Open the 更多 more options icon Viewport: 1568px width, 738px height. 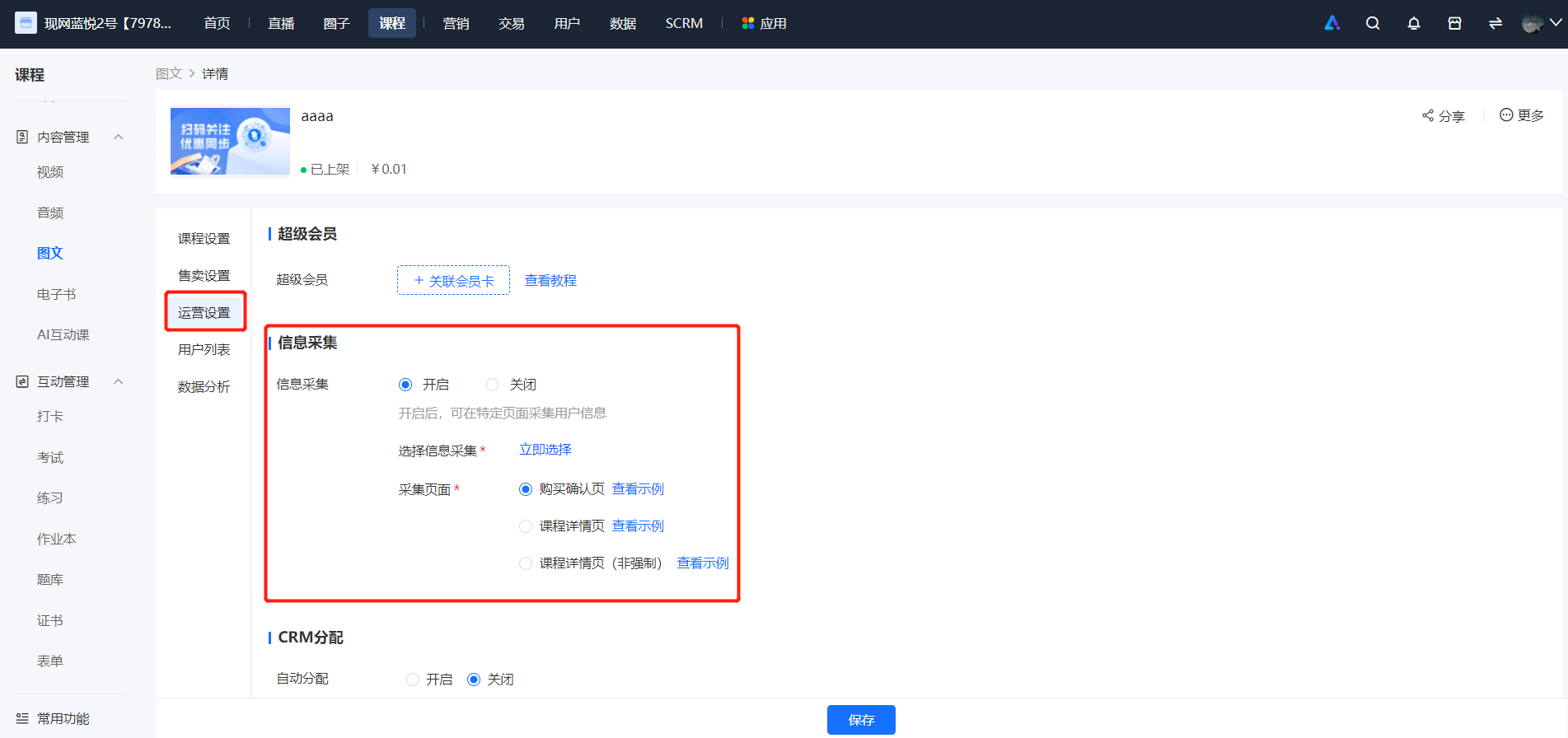tap(1506, 114)
